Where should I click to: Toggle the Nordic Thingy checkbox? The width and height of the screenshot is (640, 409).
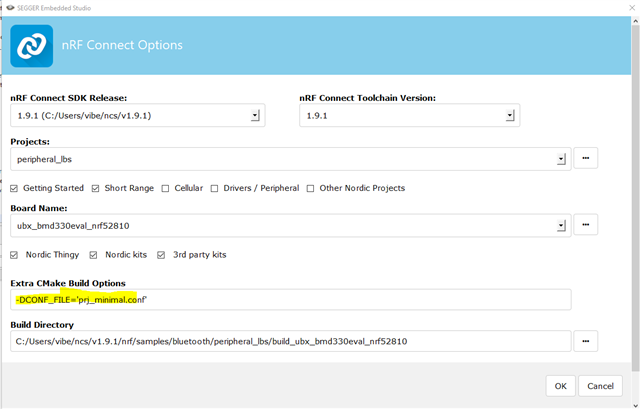pyautogui.click(x=14, y=255)
